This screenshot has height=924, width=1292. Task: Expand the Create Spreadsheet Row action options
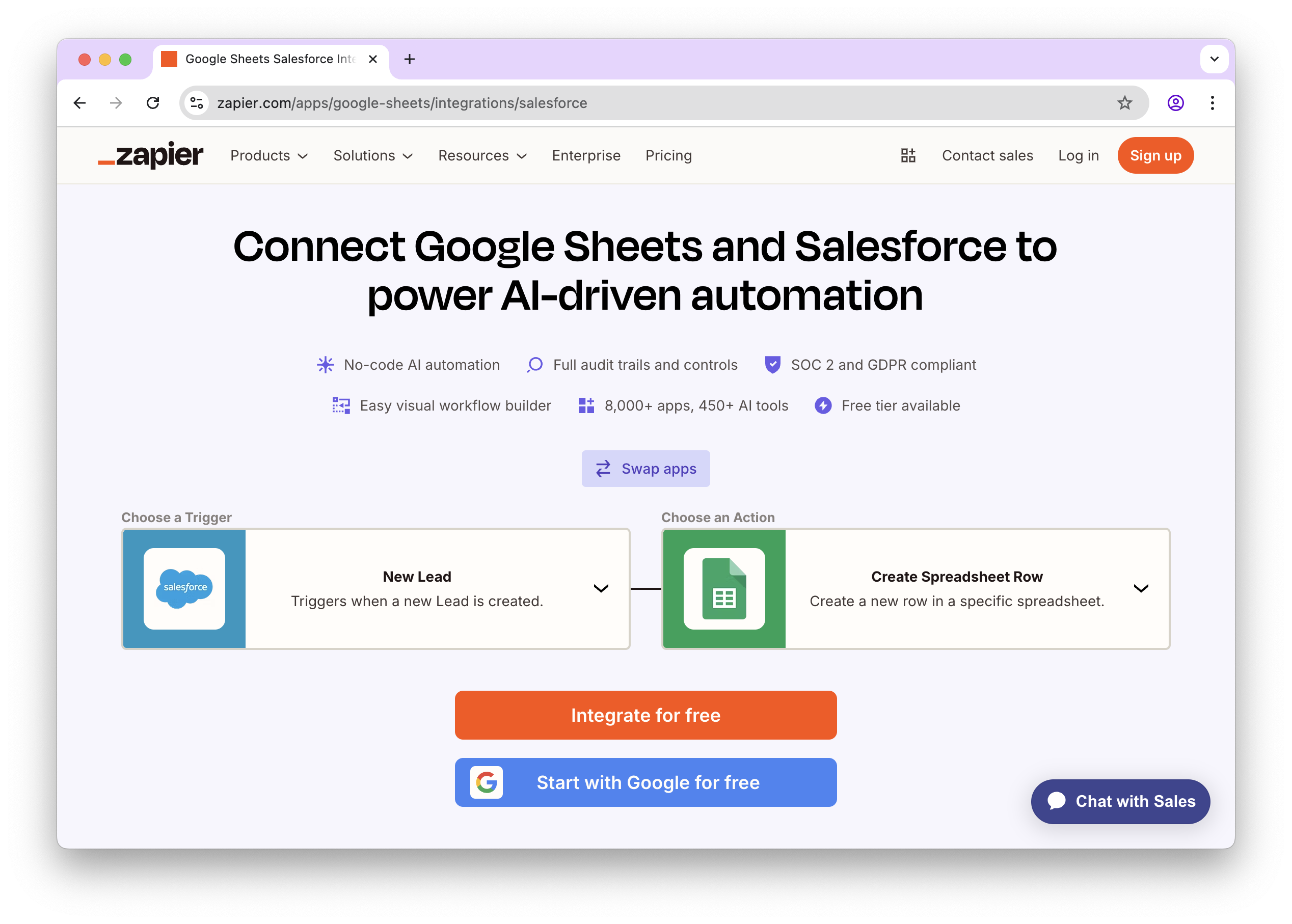[x=1141, y=589]
